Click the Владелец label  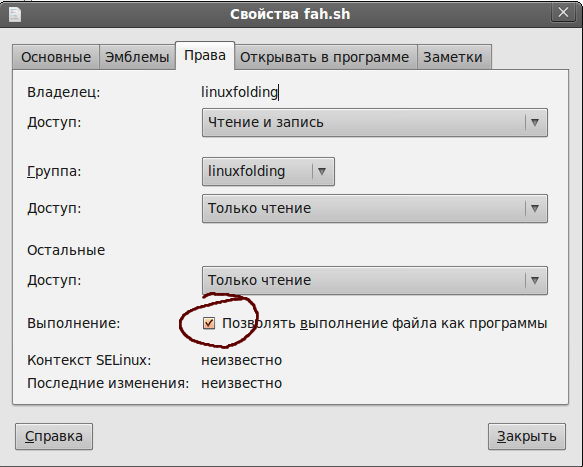point(64,92)
